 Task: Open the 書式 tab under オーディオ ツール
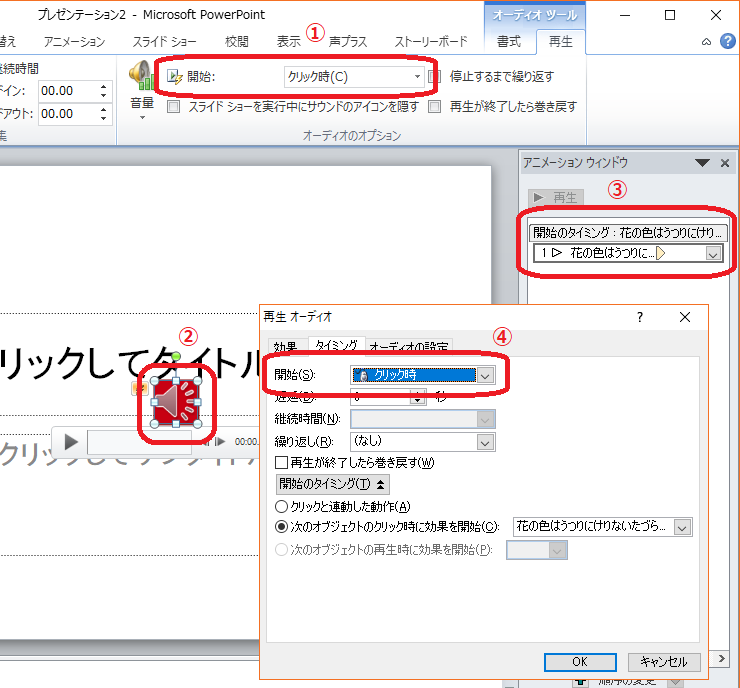tap(509, 42)
